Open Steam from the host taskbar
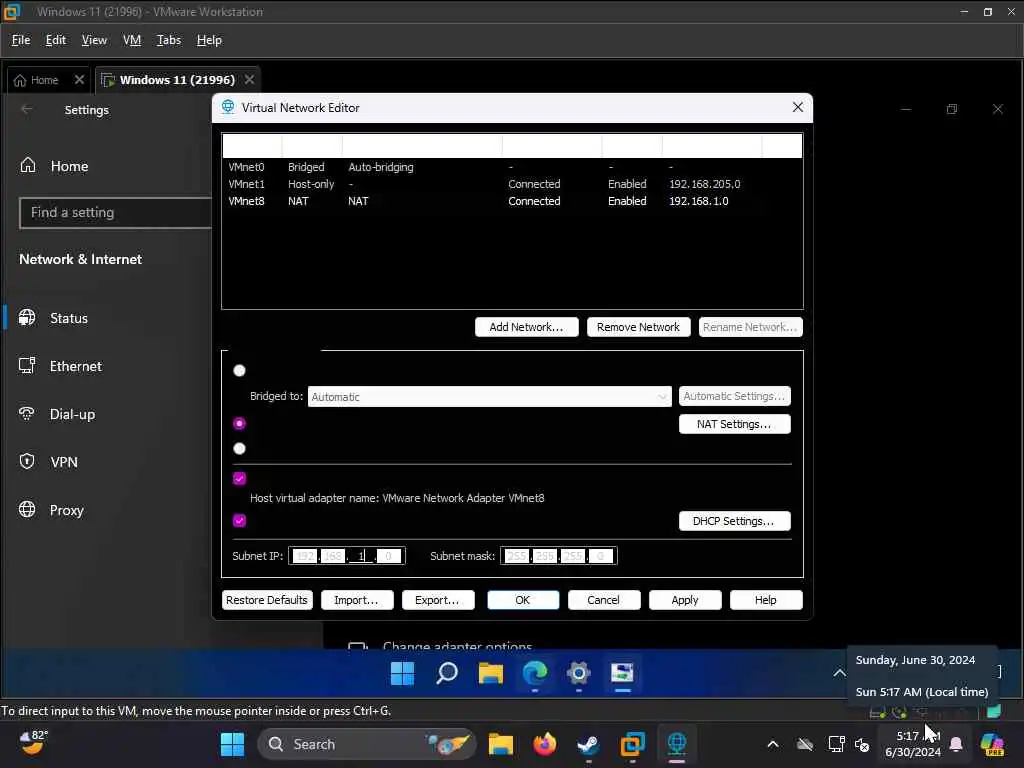This screenshot has width=1024, height=768. click(x=588, y=744)
